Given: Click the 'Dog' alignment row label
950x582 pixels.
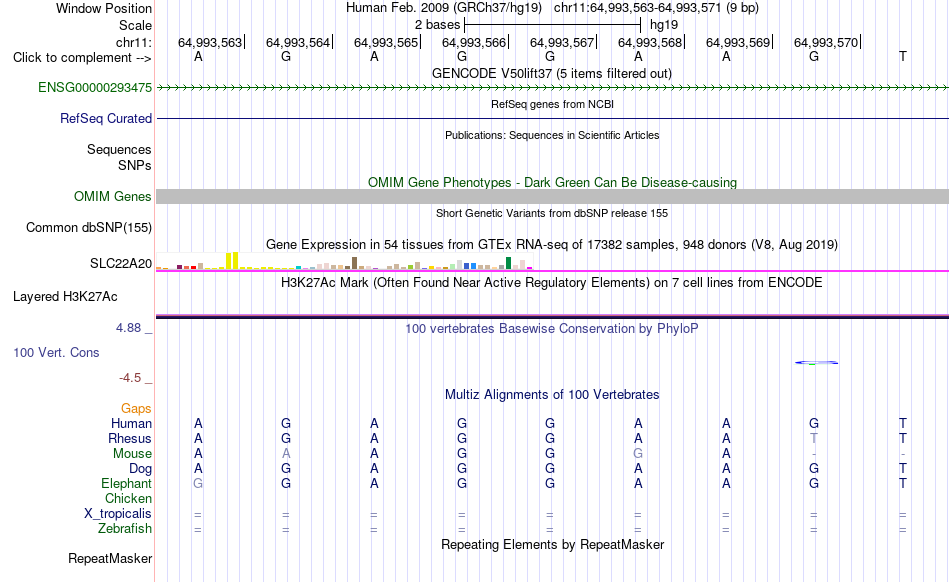Looking at the screenshot, I should (140, 469).
